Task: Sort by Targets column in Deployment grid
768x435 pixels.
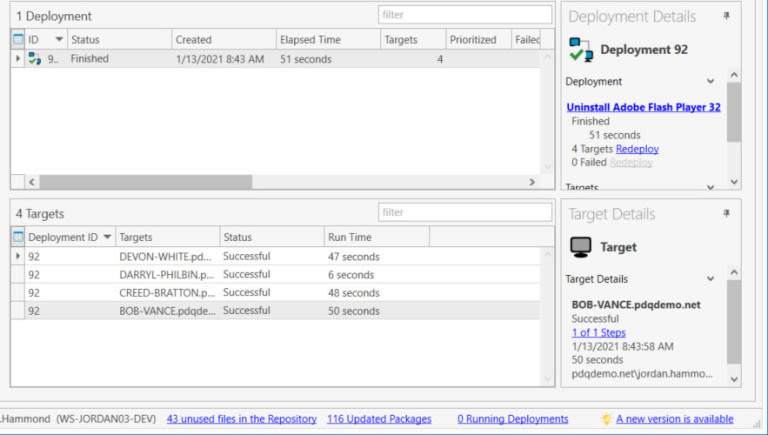Action: (413, 40)
